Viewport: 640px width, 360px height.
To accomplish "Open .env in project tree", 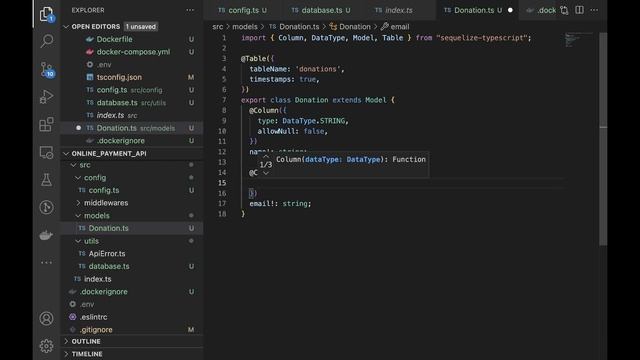I will 132,304.
